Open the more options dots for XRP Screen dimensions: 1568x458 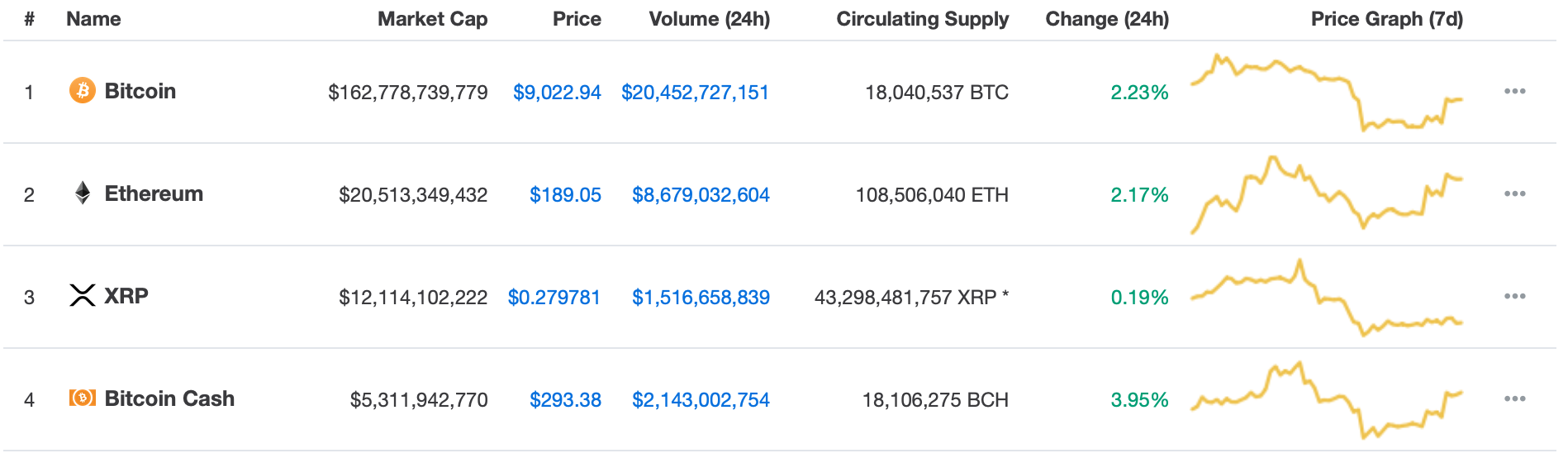tap(1514, 296)
